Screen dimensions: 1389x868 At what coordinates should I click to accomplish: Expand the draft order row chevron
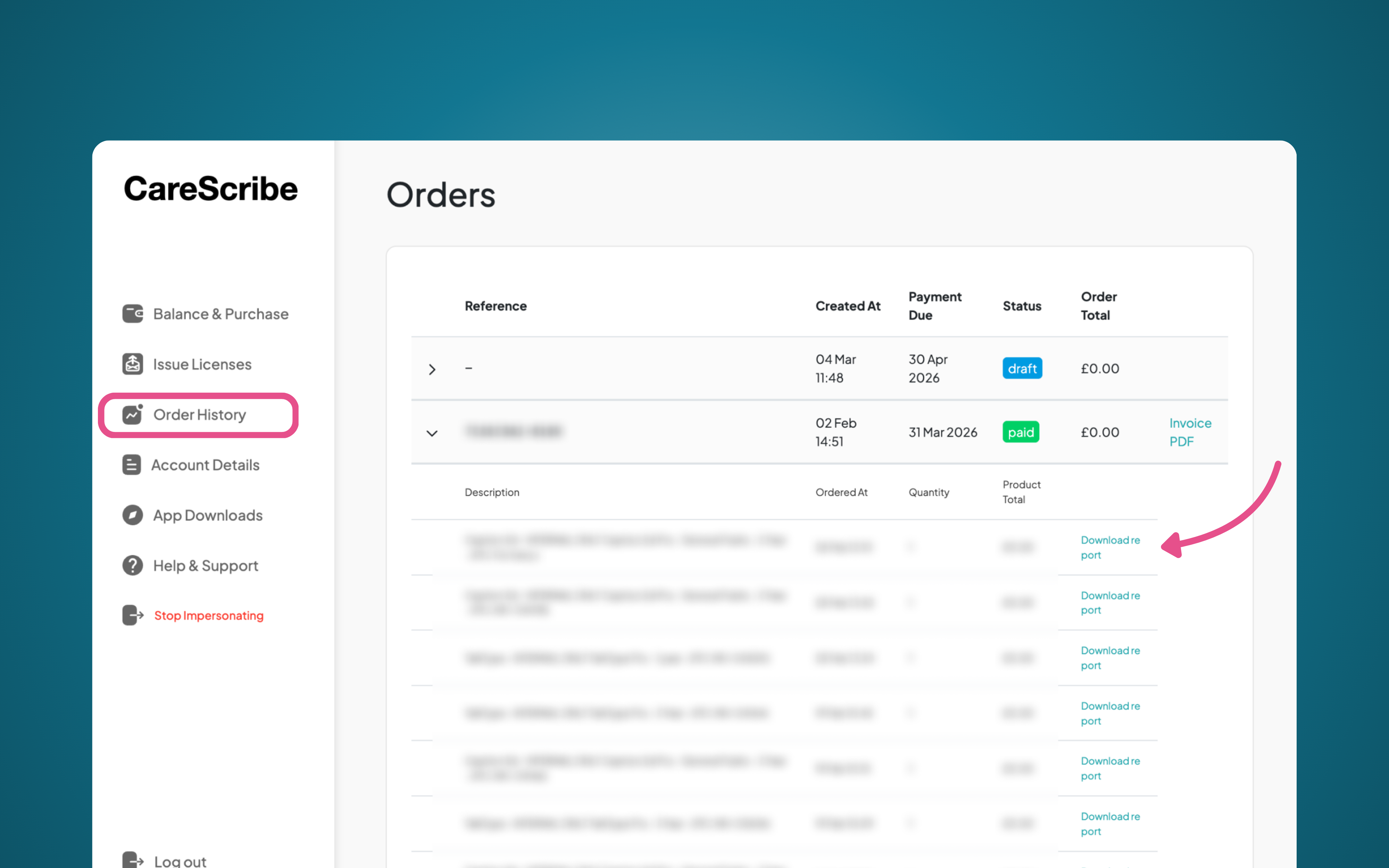[432, 369]
